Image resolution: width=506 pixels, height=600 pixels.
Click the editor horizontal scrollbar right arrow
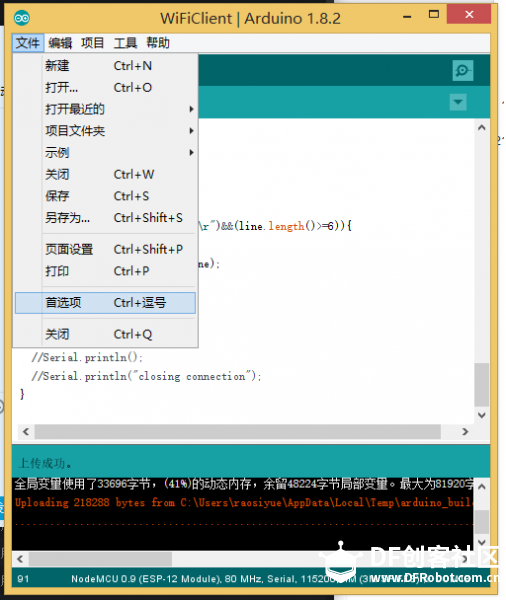(465, 432)
